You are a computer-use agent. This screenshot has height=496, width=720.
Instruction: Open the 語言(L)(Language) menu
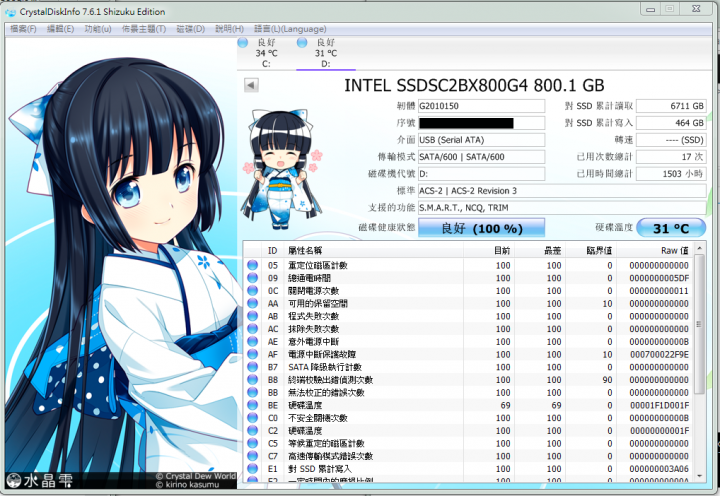(290, 29)
